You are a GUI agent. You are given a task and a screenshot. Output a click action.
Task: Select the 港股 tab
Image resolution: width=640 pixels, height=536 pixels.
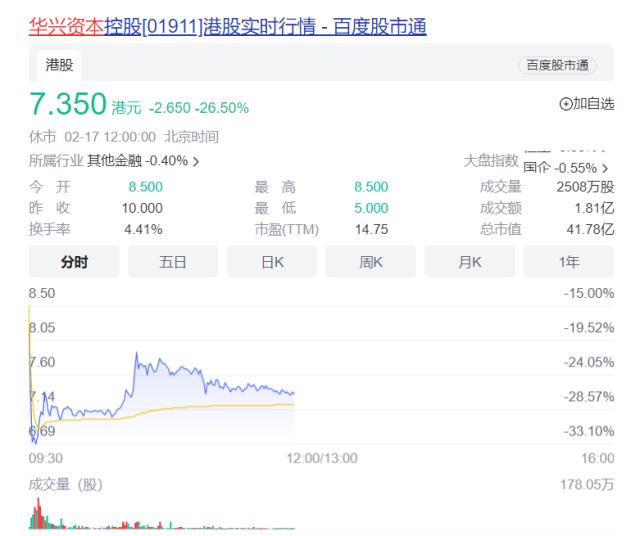coord(58,65)
